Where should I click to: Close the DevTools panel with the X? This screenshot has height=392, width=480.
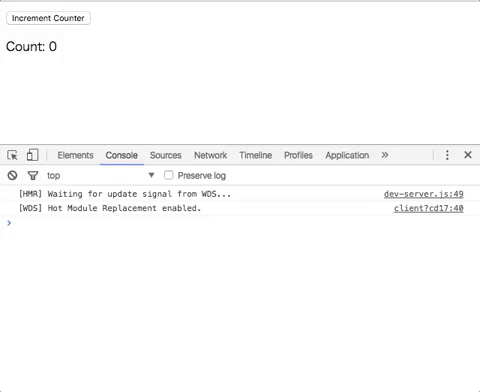pyautogui.click(x=468, y=155)
